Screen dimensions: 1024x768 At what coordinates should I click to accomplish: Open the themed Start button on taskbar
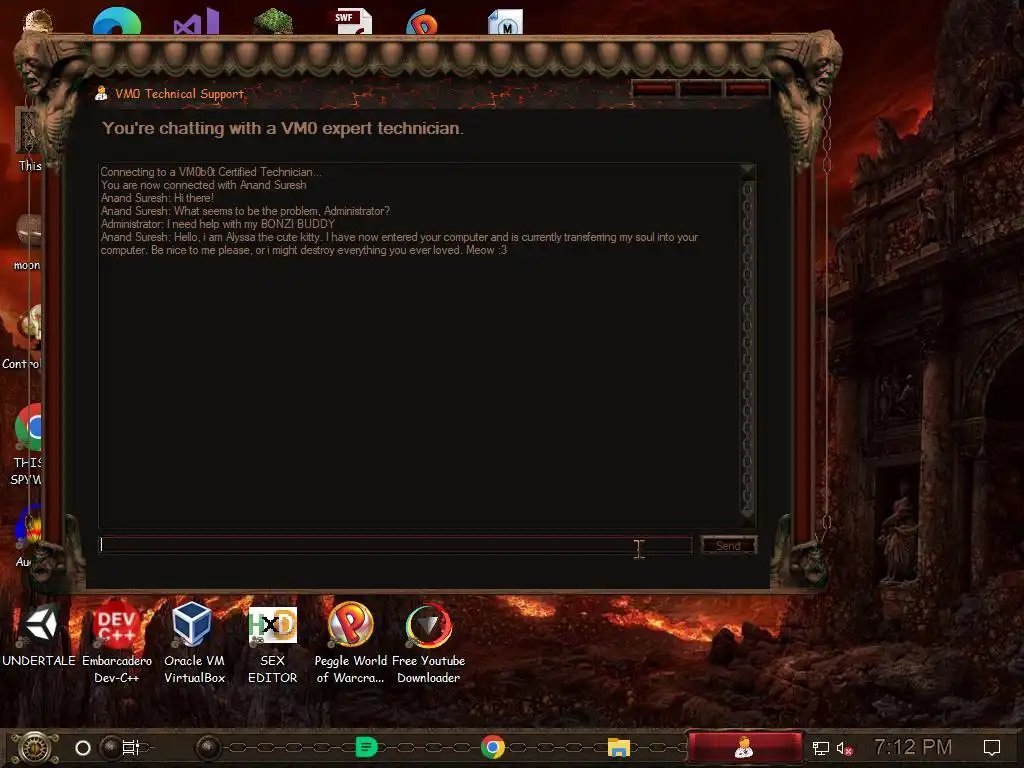pyautogui.click(x=35, y=748)
